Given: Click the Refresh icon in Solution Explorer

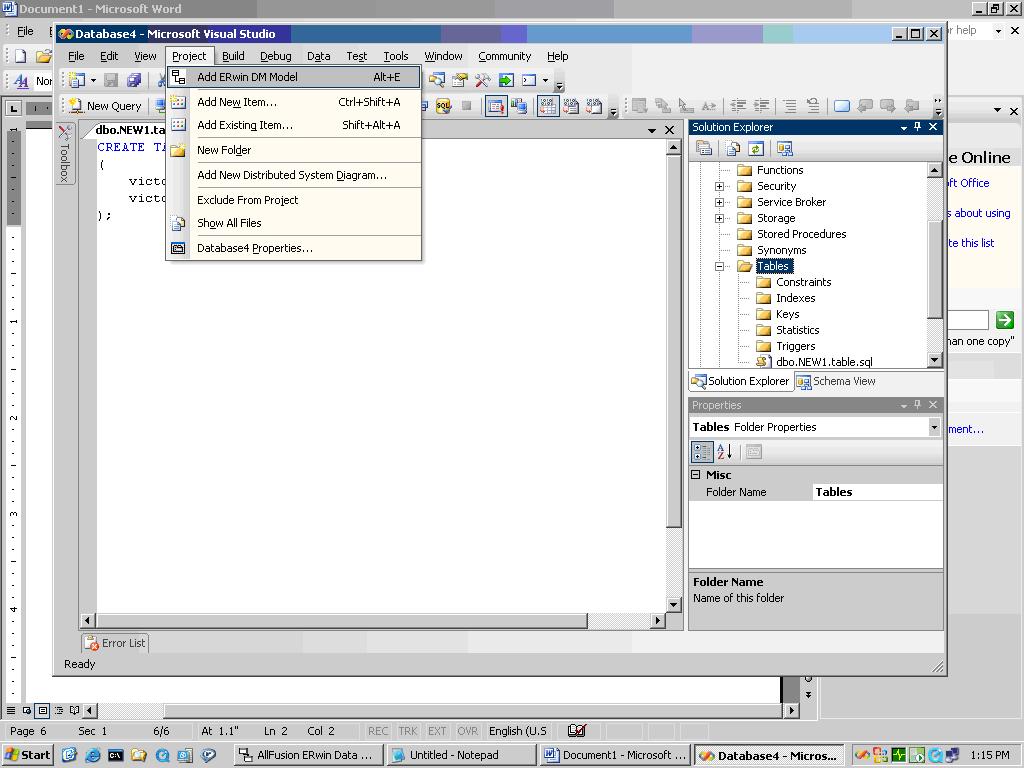Looking at the screenshot, I should point(756,149).
